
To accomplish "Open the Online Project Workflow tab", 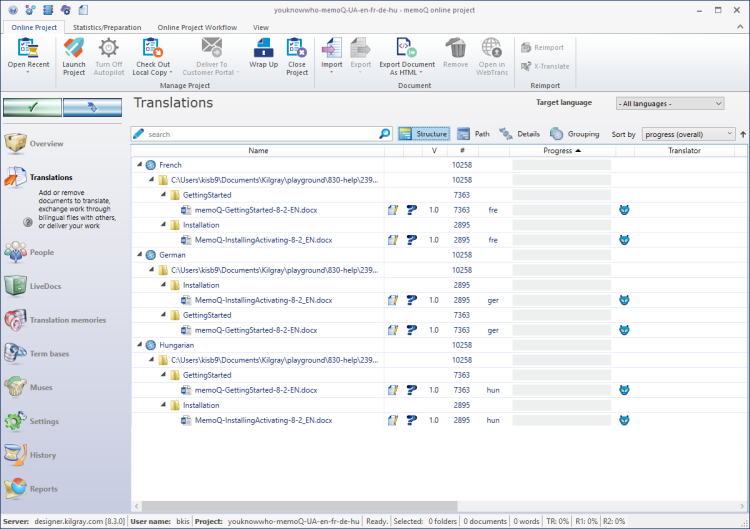I will click(197, 27).
